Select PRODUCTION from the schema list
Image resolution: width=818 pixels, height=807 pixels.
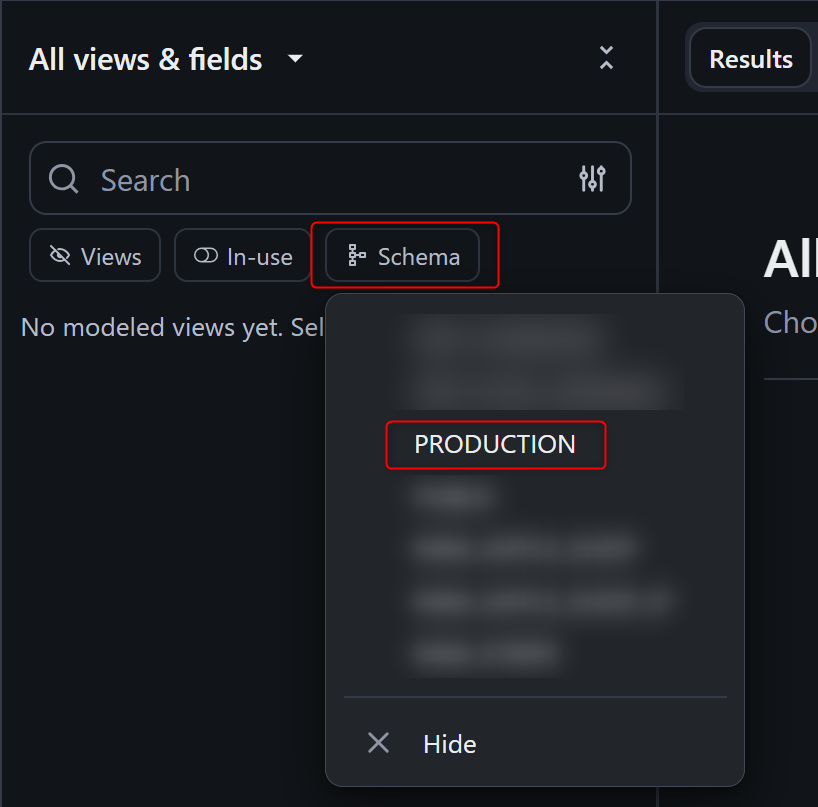click(x=495, y=445)
